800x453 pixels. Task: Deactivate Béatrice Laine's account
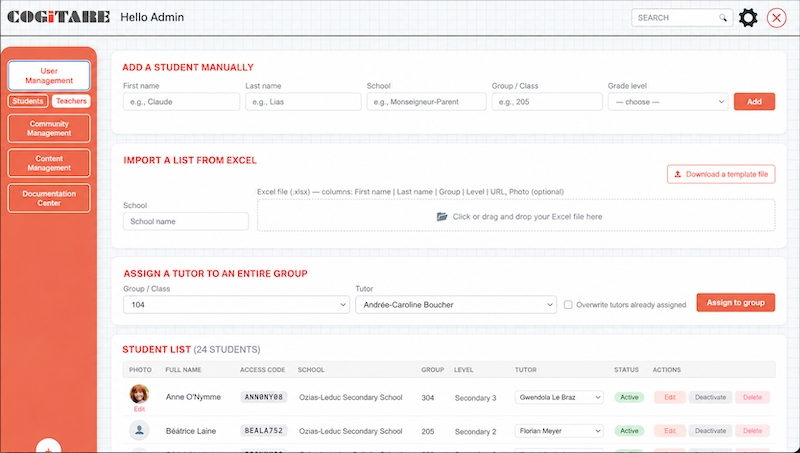click(710, 431)
